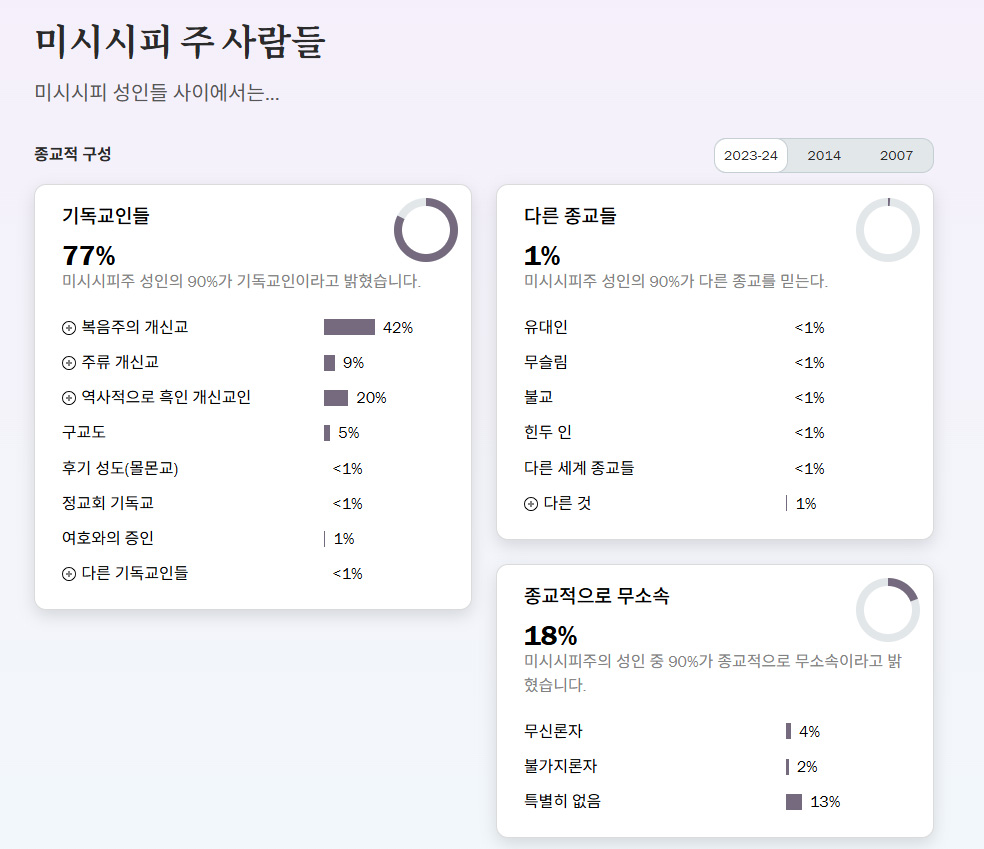Expand the 다른 것 plus icon
The image size is (984, 849).
[x=531, y=504]
